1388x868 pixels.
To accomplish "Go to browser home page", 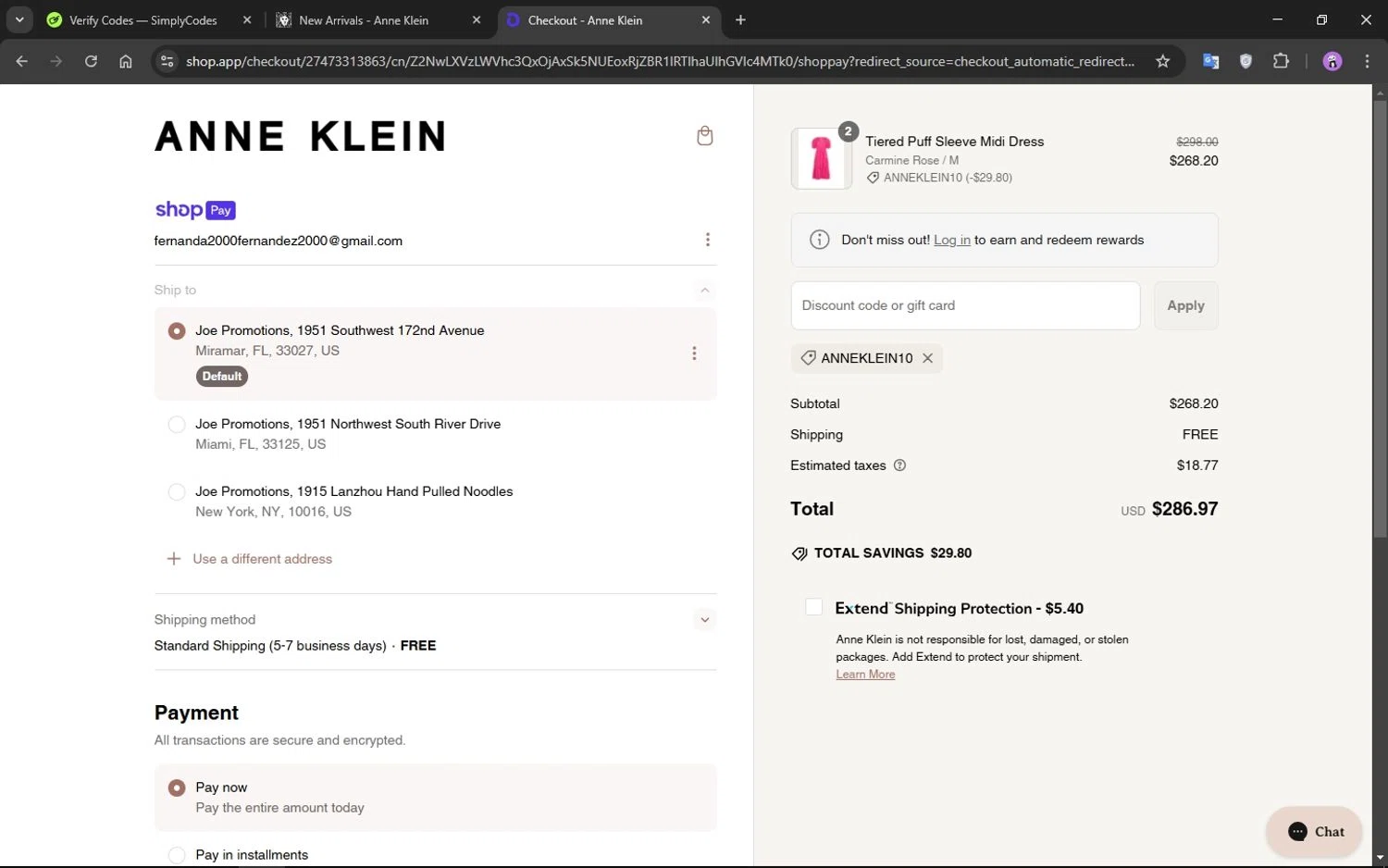I will 126,61.
